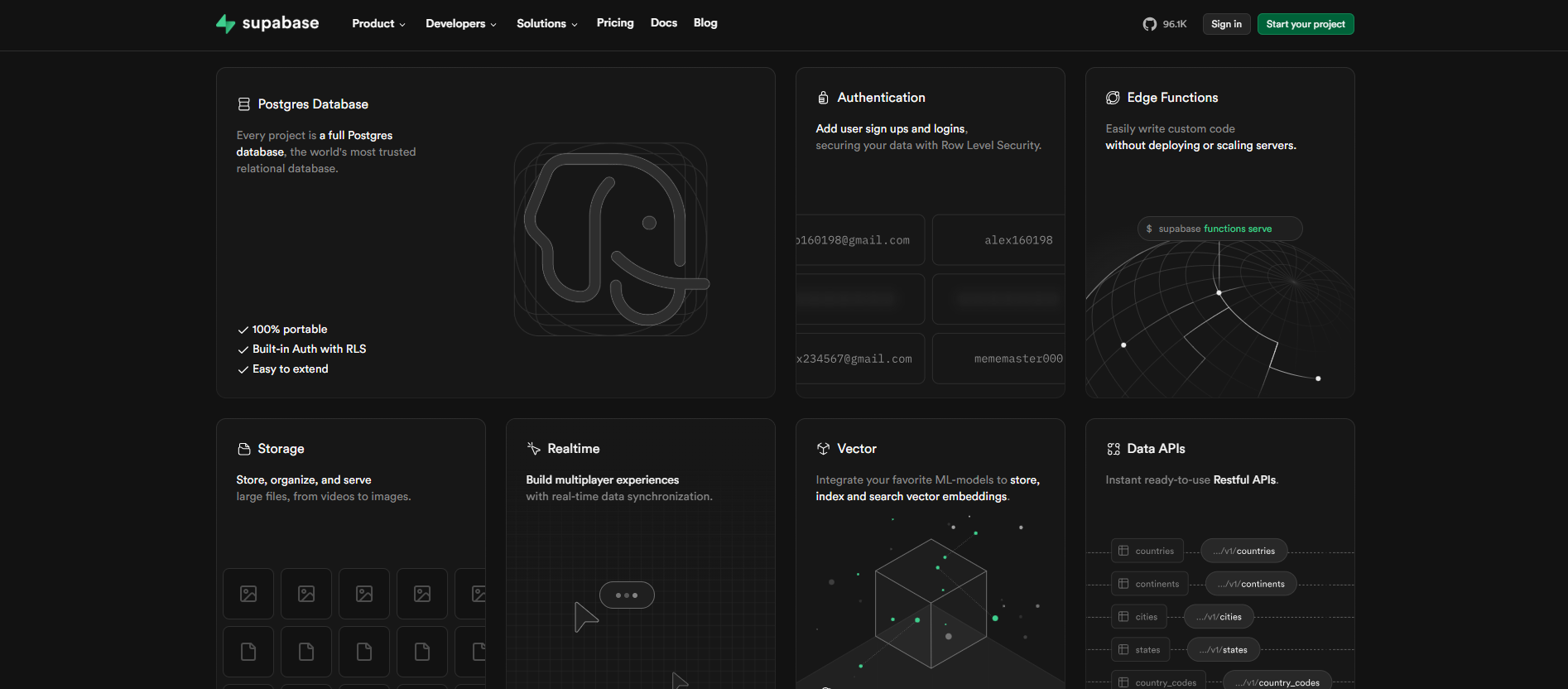
Task: Click the 3D vector cube graphic
Action: [x=931, y=604]
